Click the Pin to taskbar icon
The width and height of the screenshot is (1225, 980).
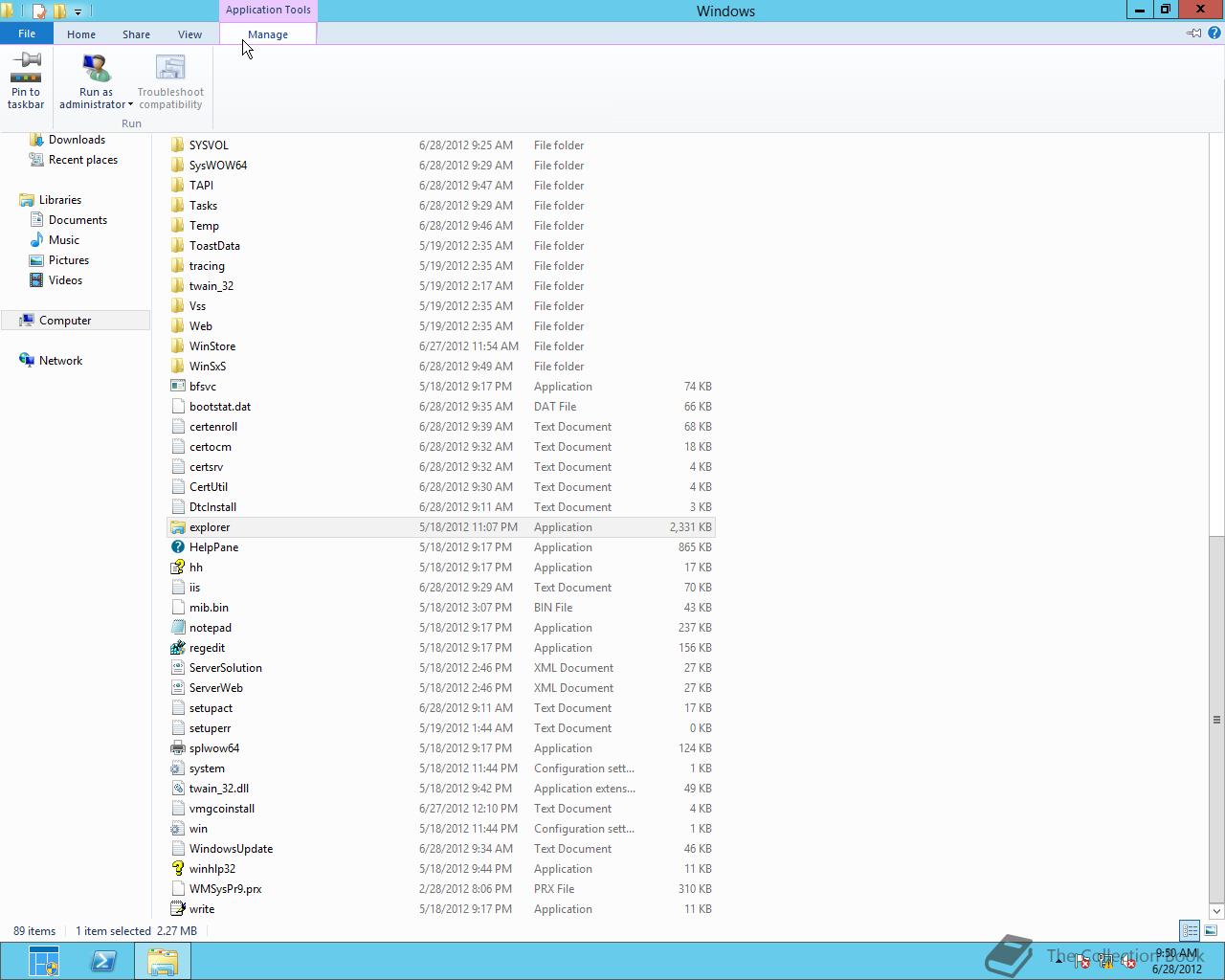[26, 68]
